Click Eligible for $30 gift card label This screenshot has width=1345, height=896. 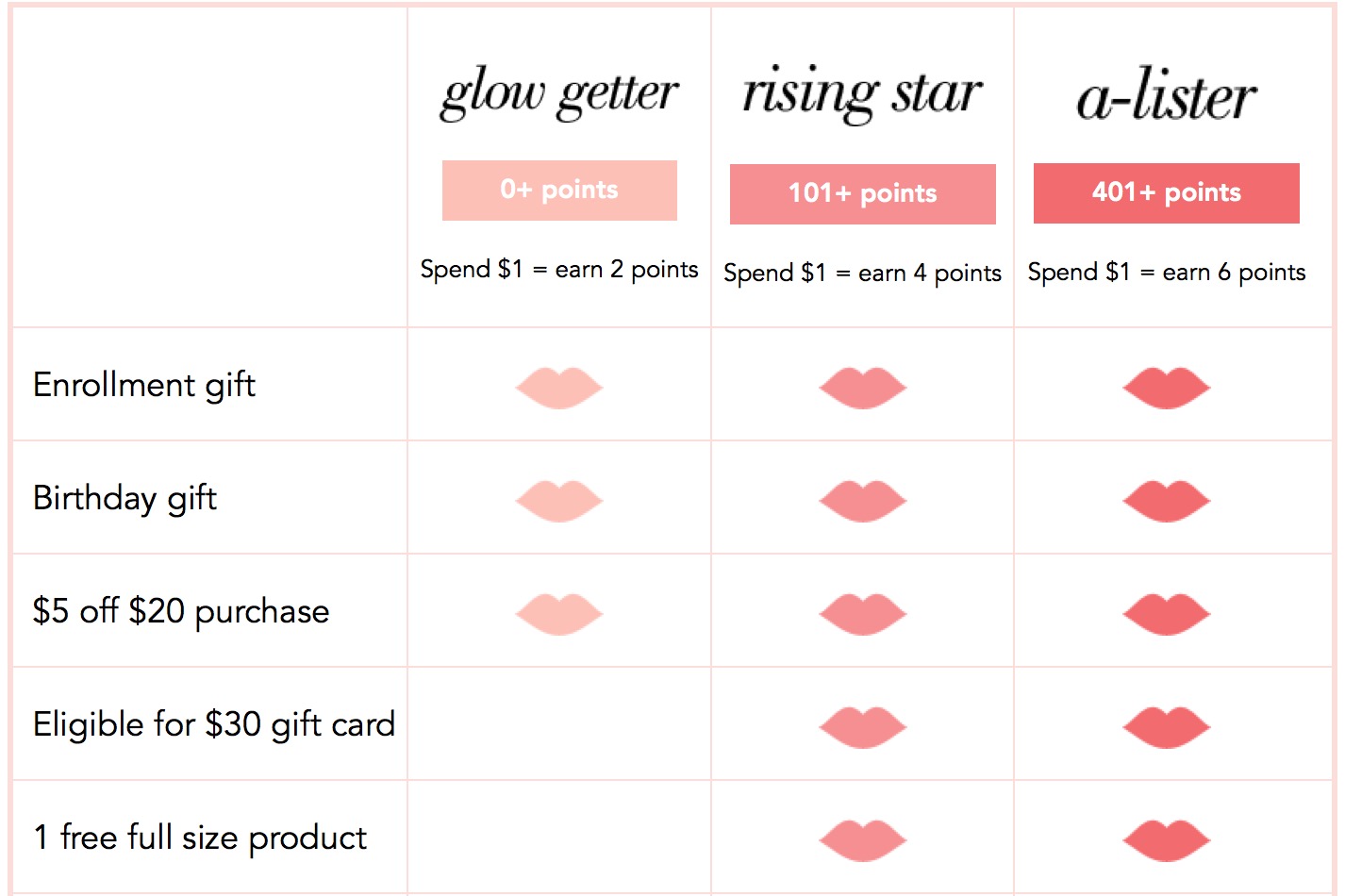tap(214, 724)
